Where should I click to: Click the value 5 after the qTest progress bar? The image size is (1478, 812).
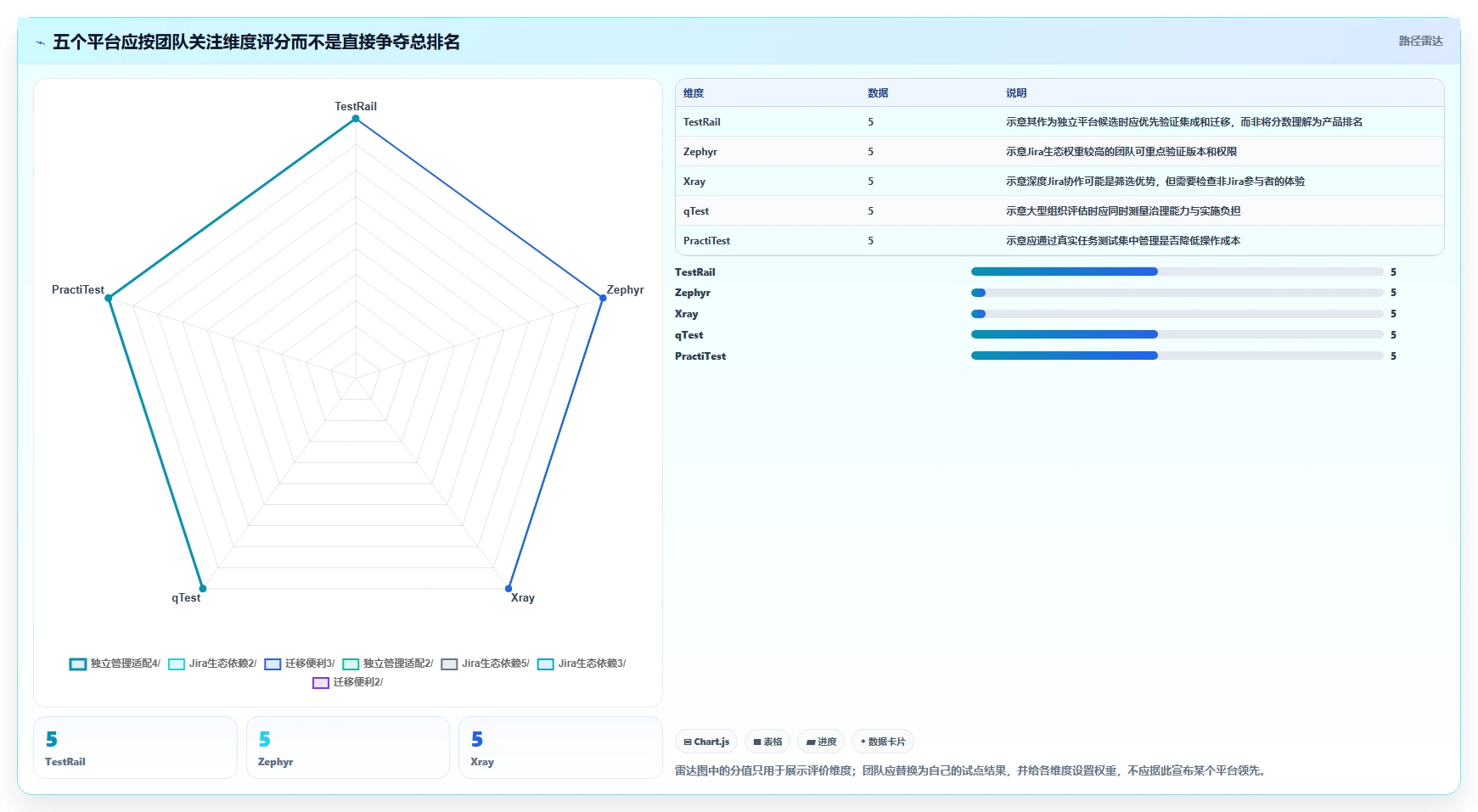point(1393,335)
